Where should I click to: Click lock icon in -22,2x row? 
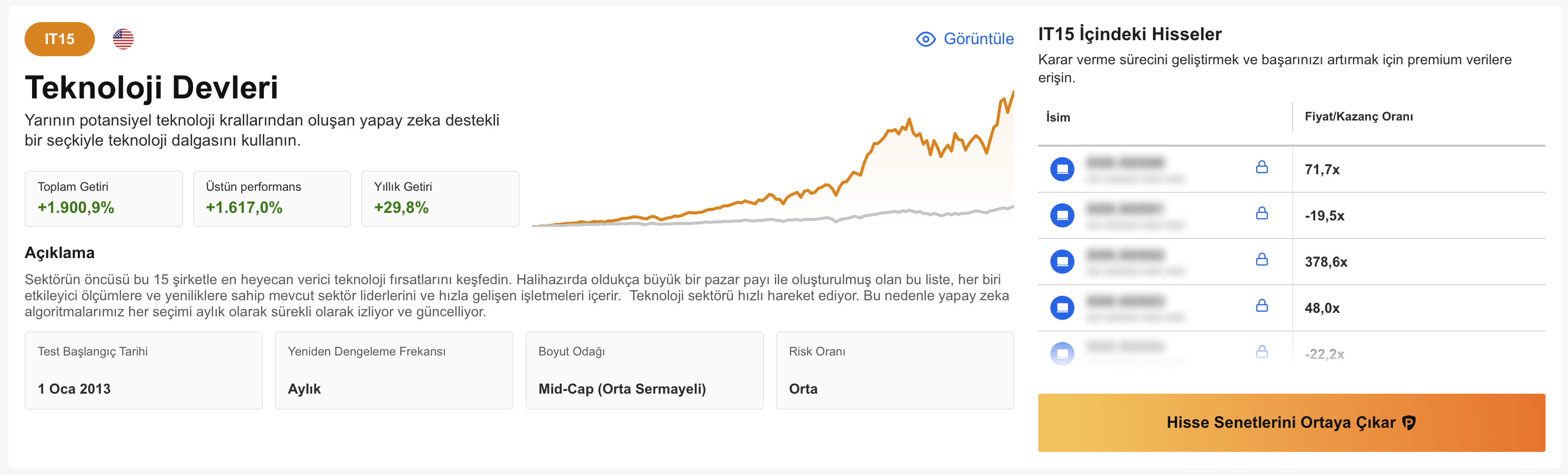1261,352
